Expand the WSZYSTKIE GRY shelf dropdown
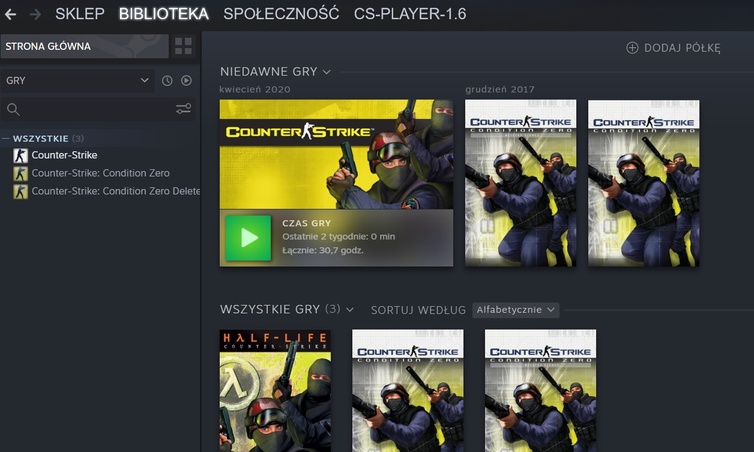The height and width of the screenshot is (452, 754). (x=350, y=310)
